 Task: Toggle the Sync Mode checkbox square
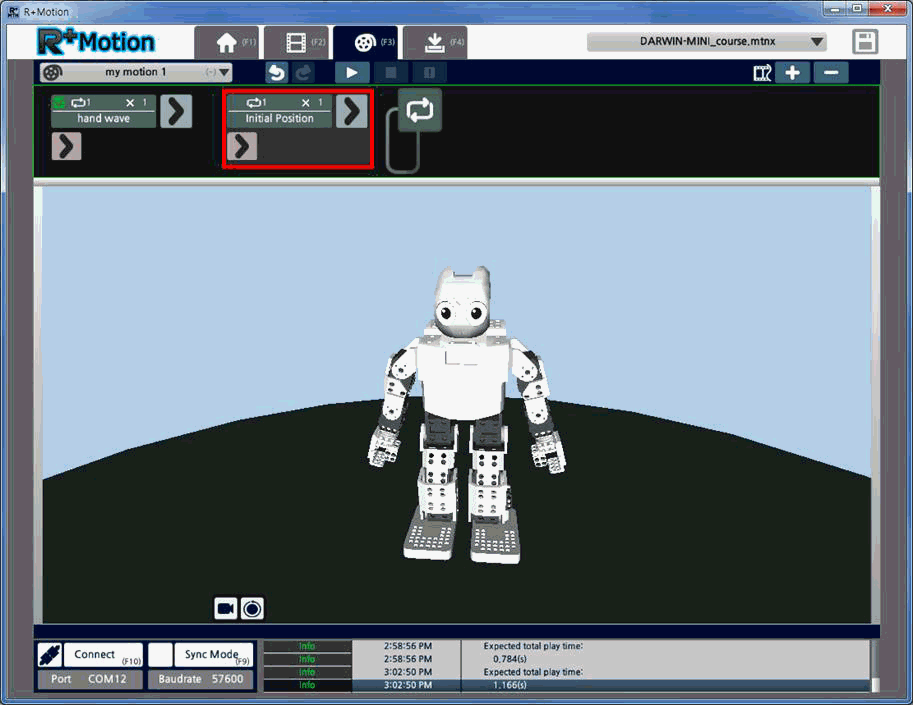(160, 655)
